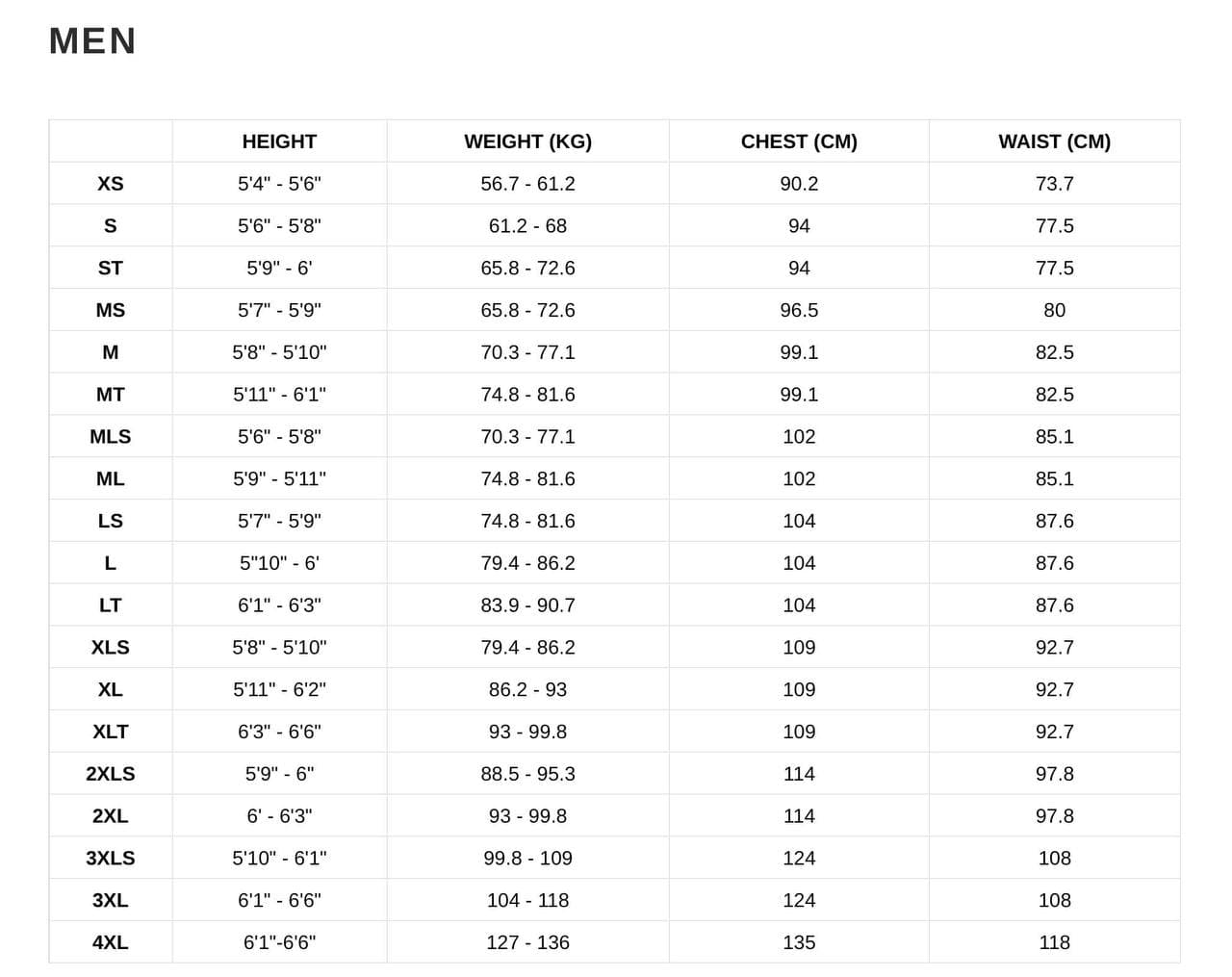
Task: Click weight cell 127 - 136
Action: [x=527, y=942]
